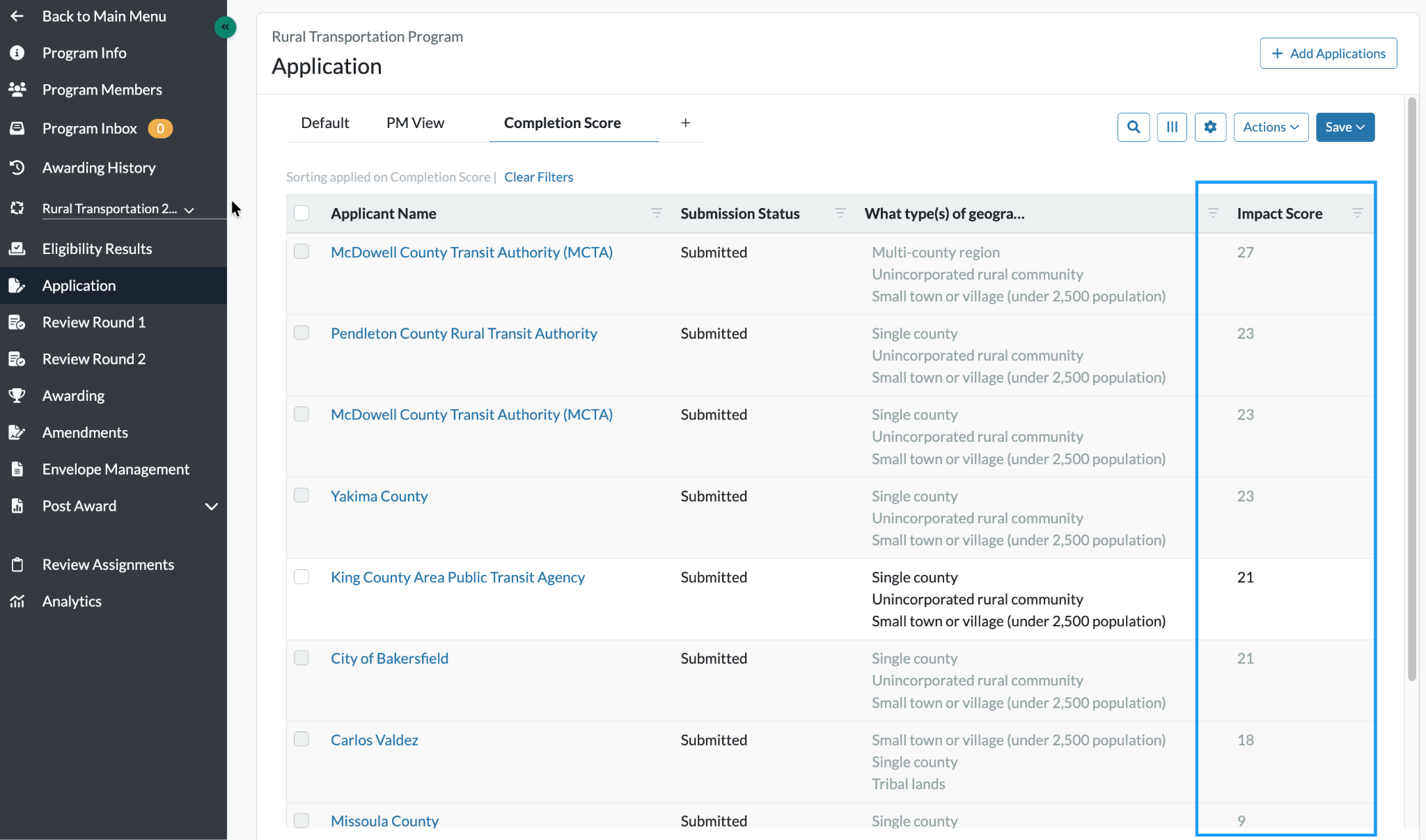Screen dimensions: 1426x840
Task: Click the Awarding History clock icon
Action: 17,168
